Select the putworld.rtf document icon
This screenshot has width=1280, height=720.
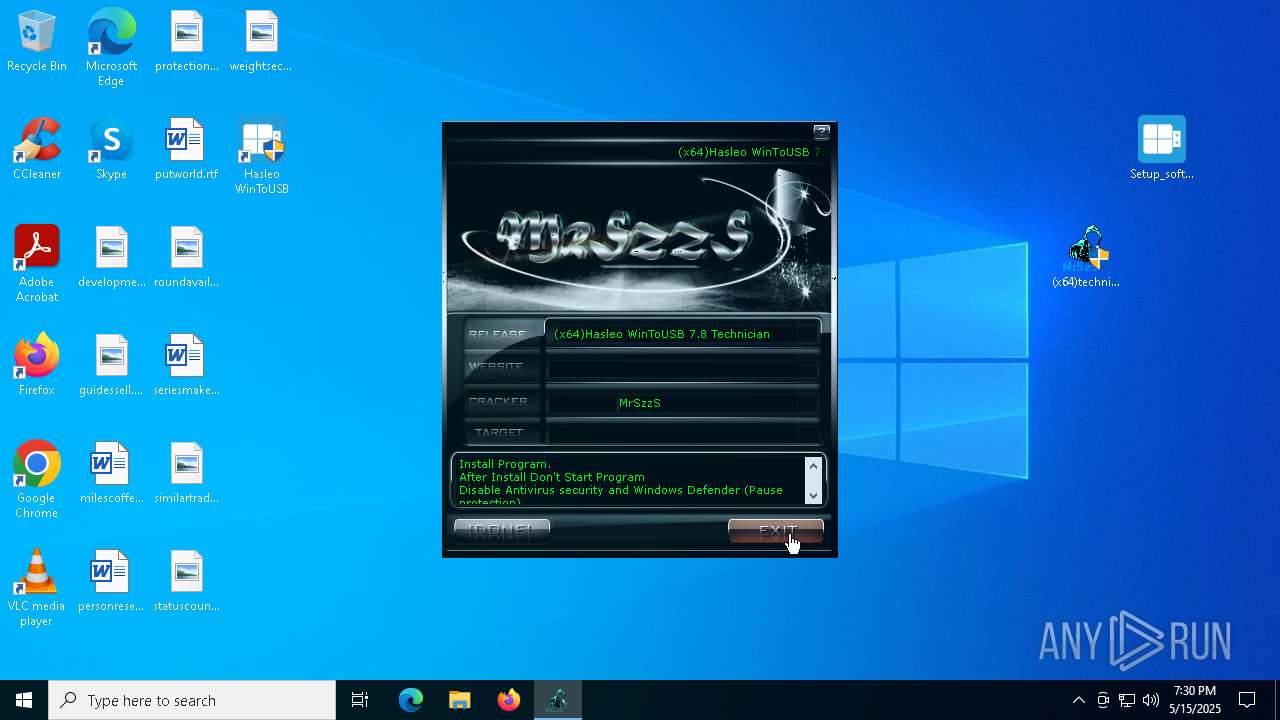pos(186,149)
